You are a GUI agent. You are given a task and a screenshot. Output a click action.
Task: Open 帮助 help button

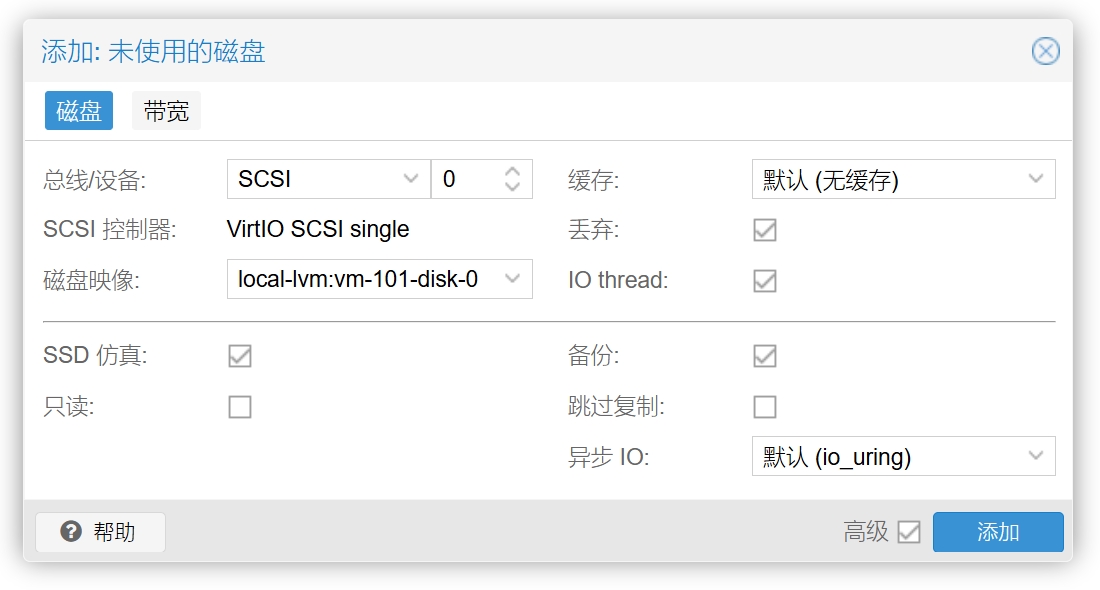click(x=100, y=532)
